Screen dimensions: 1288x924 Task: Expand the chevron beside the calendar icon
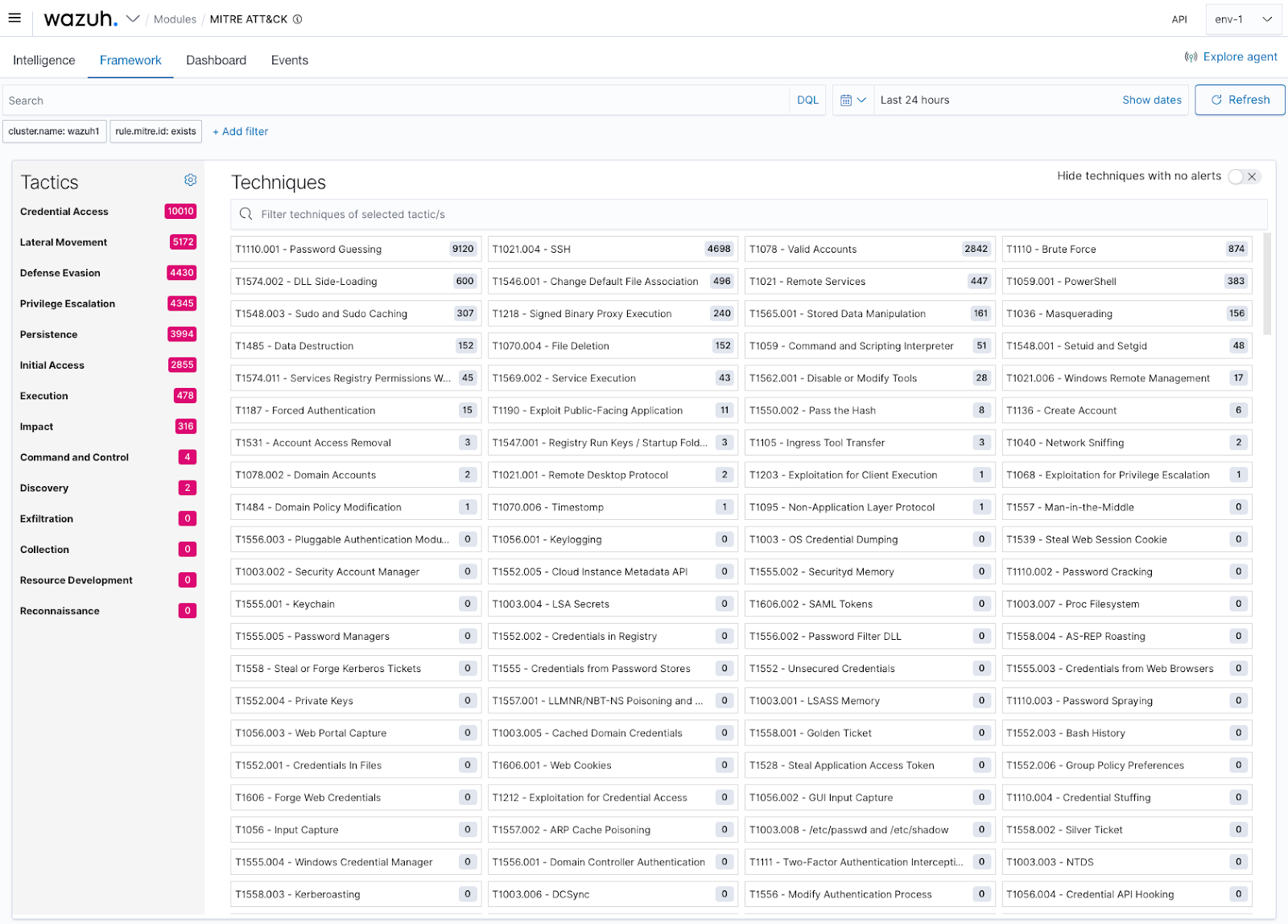(x=864, y=100)
